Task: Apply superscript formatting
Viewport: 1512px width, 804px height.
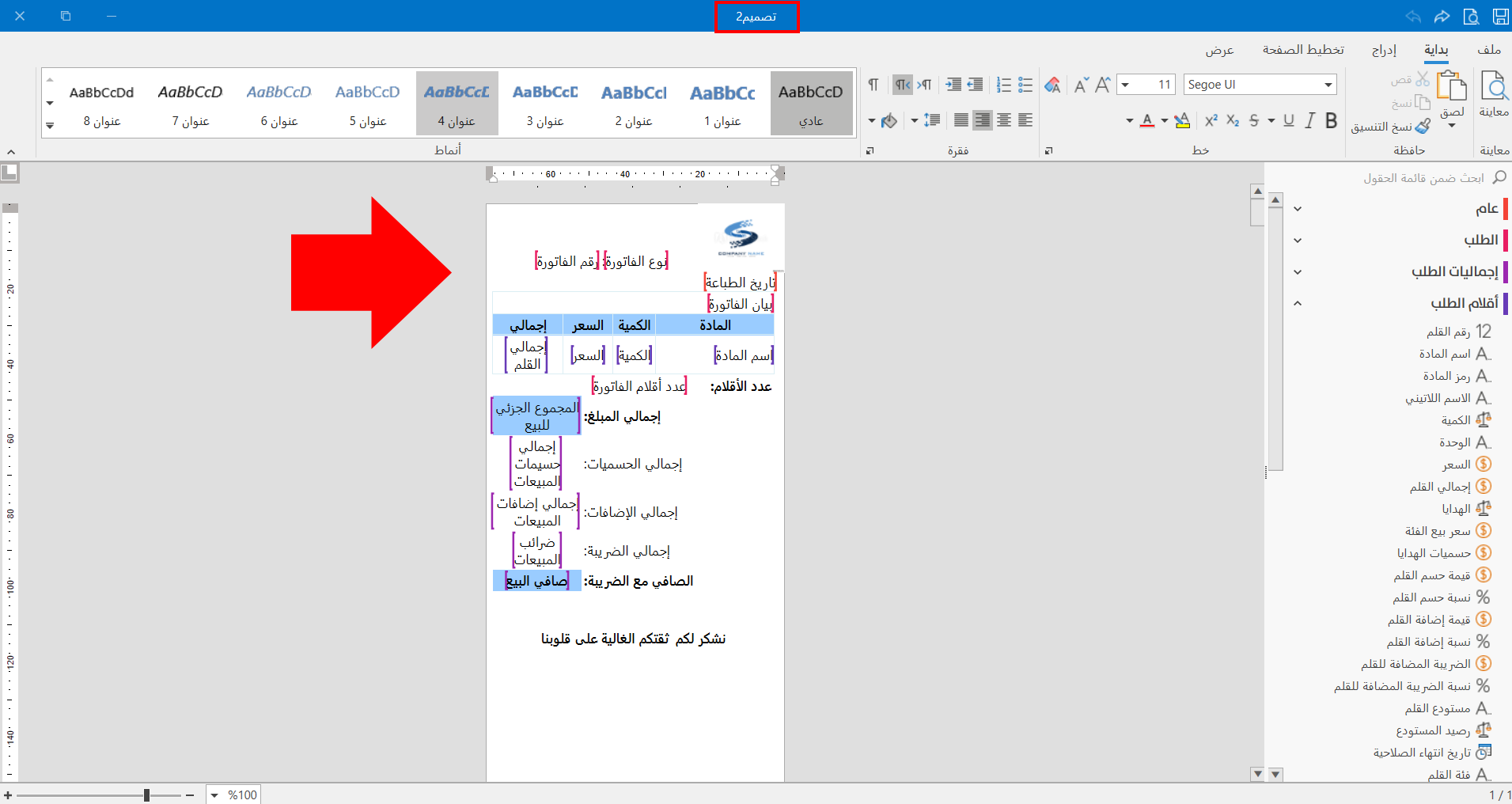Action: [x=1211, y=120]
